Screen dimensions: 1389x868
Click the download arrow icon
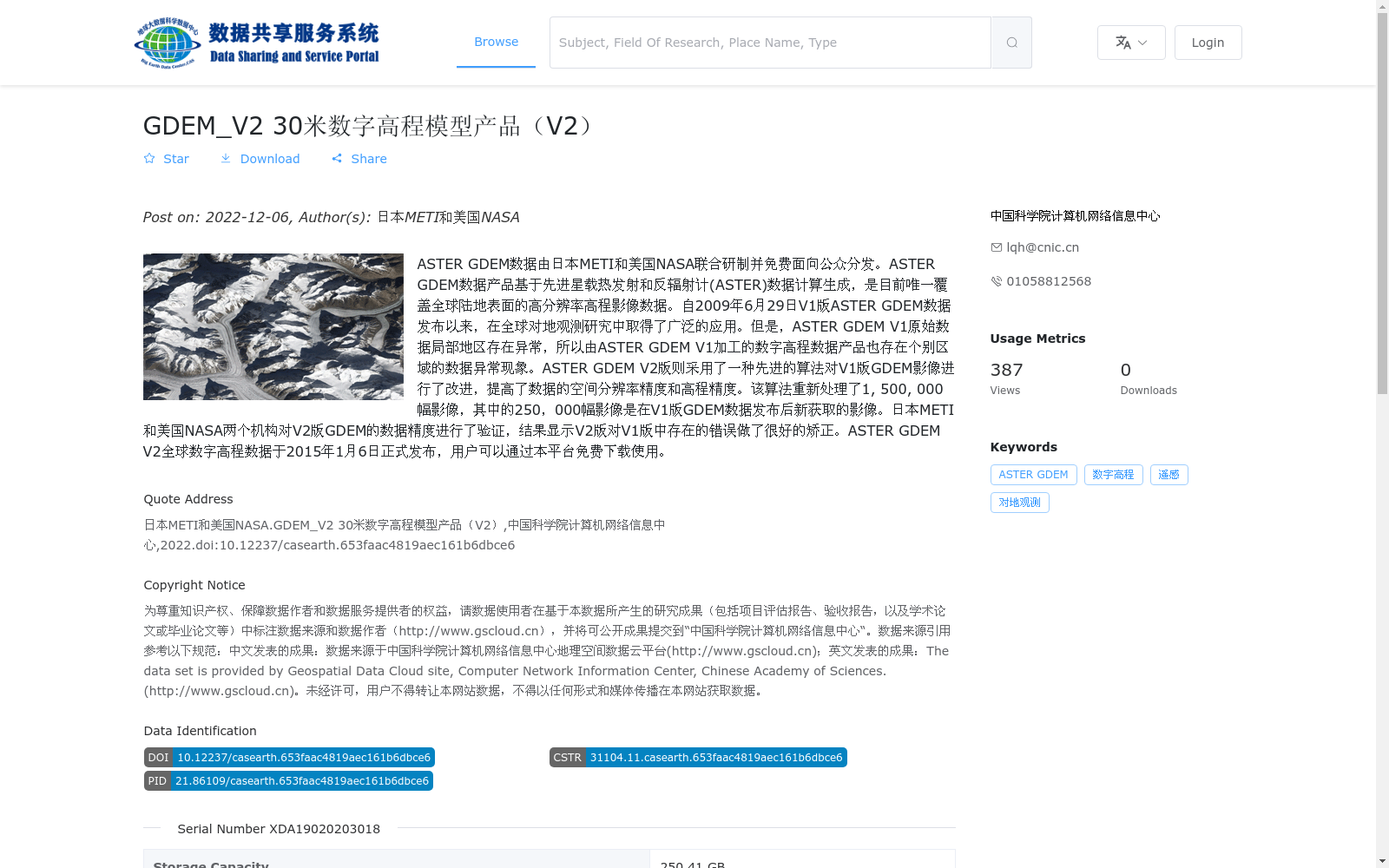[226, 158]
